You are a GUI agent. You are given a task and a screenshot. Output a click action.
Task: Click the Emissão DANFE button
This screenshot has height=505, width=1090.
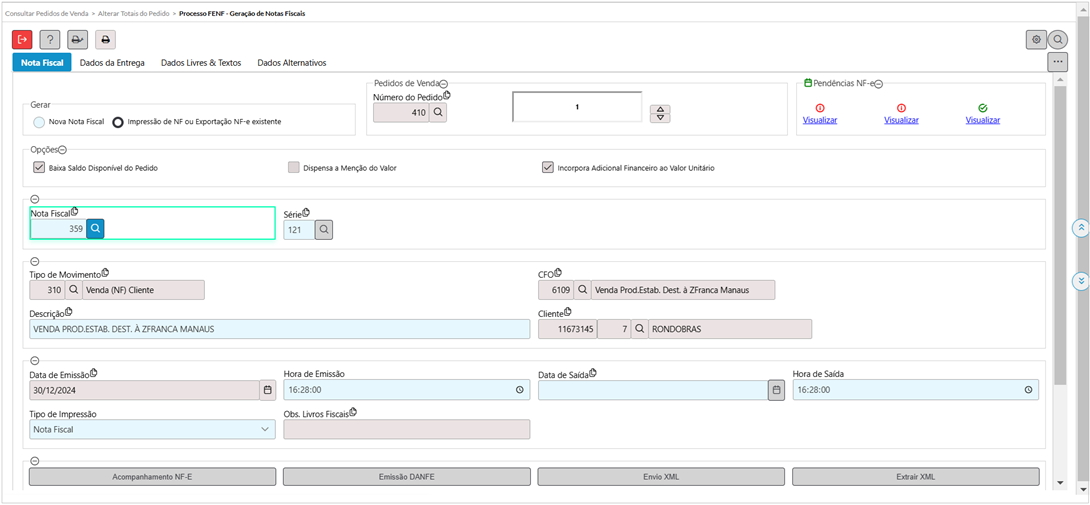406,477
